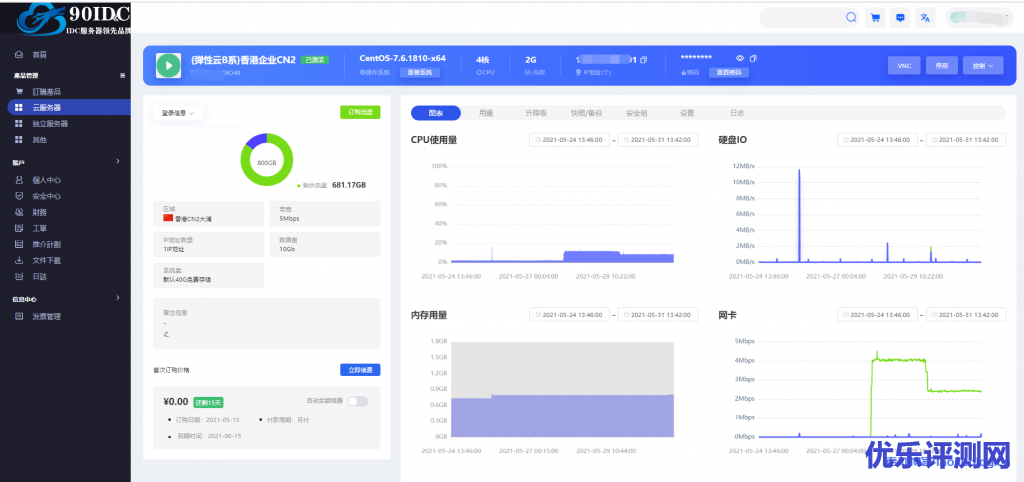Open the chat messages icon
The height and width of the screenshot is (482, 1024).
click(901, 17)
